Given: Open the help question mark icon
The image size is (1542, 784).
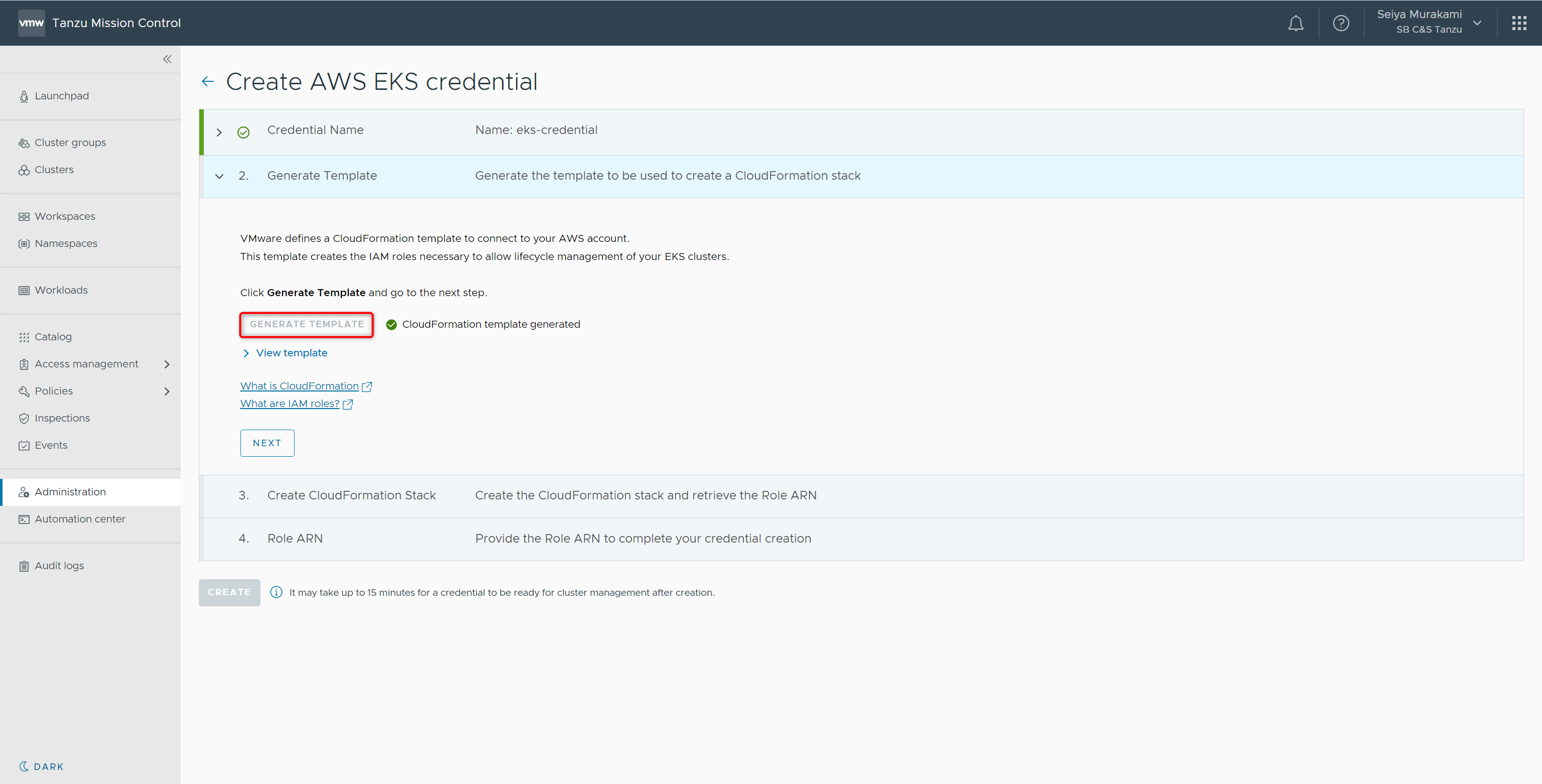Looking at the screenshot, I should pos(1341,24).
